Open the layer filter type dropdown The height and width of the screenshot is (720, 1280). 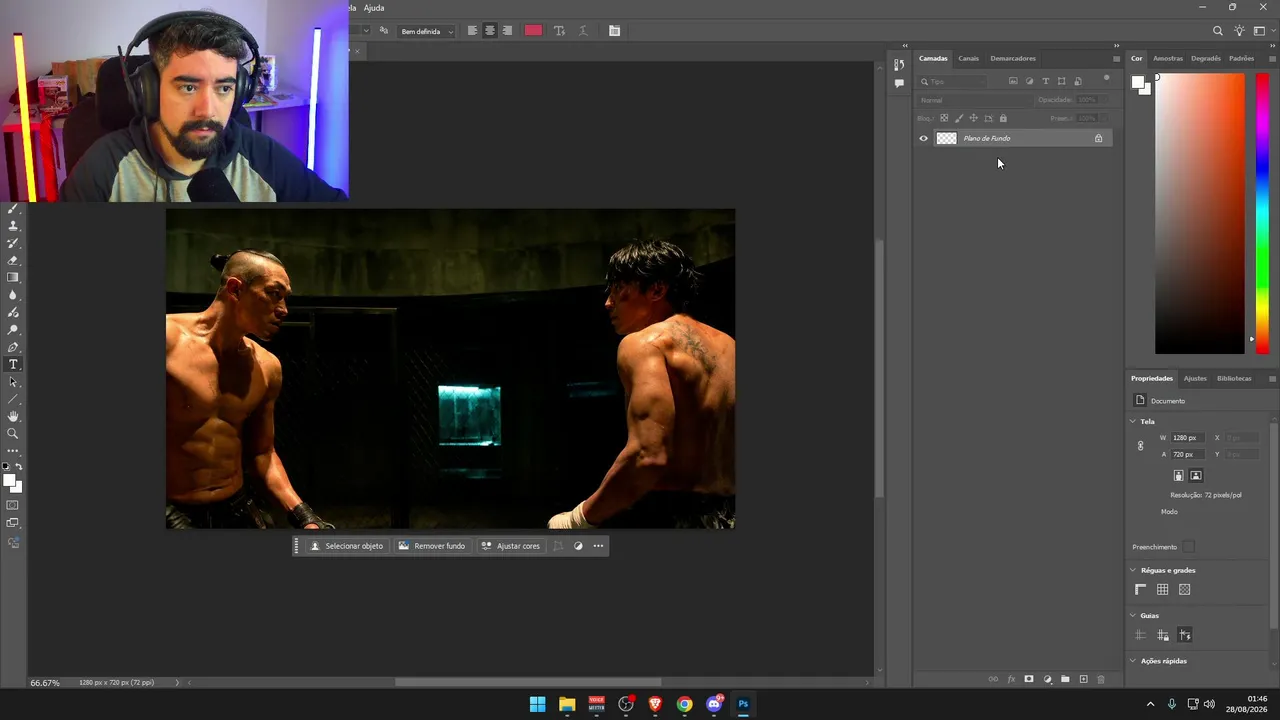tap(954, 81)
